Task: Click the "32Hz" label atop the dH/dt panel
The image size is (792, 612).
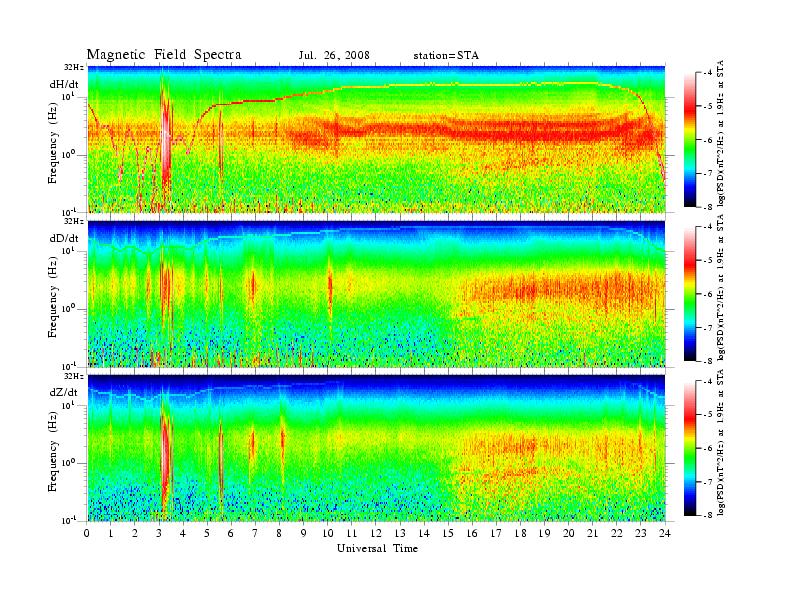Action: (74, 67)
